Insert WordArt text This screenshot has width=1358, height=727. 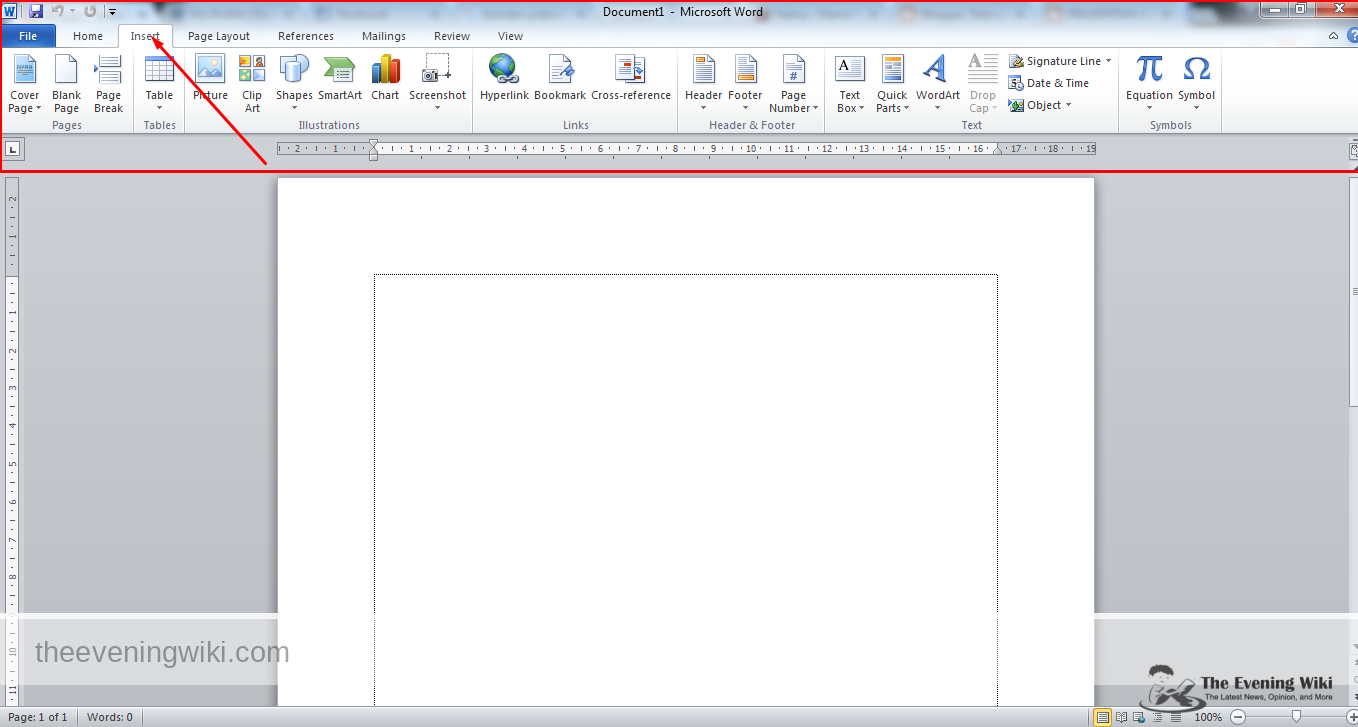click(x=937, y=84)
